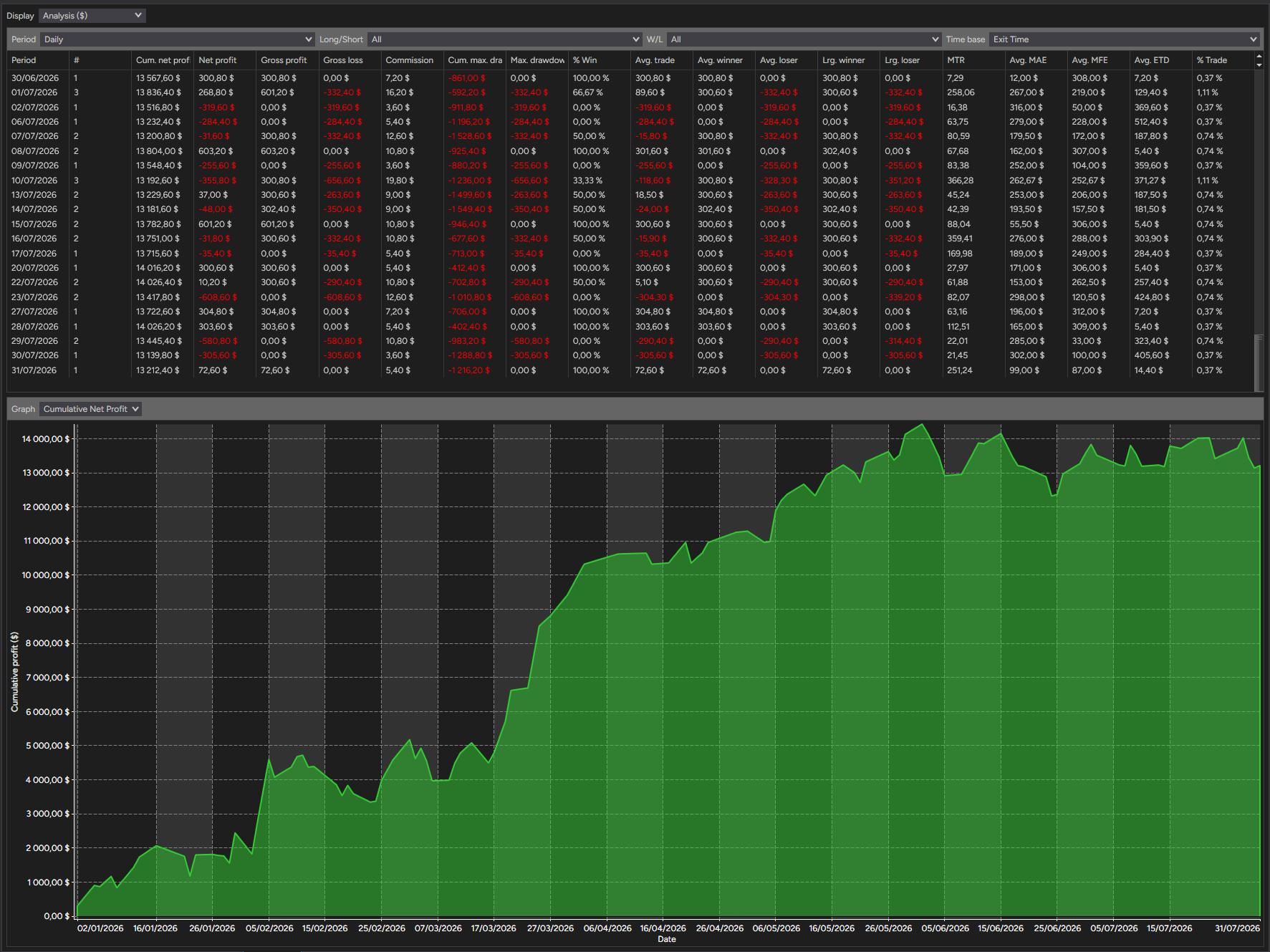Viewport: 1270px width, 952px height.
Task: Click cumulative net profit value 14 026,40 $
Action: [x=159, y=282]
